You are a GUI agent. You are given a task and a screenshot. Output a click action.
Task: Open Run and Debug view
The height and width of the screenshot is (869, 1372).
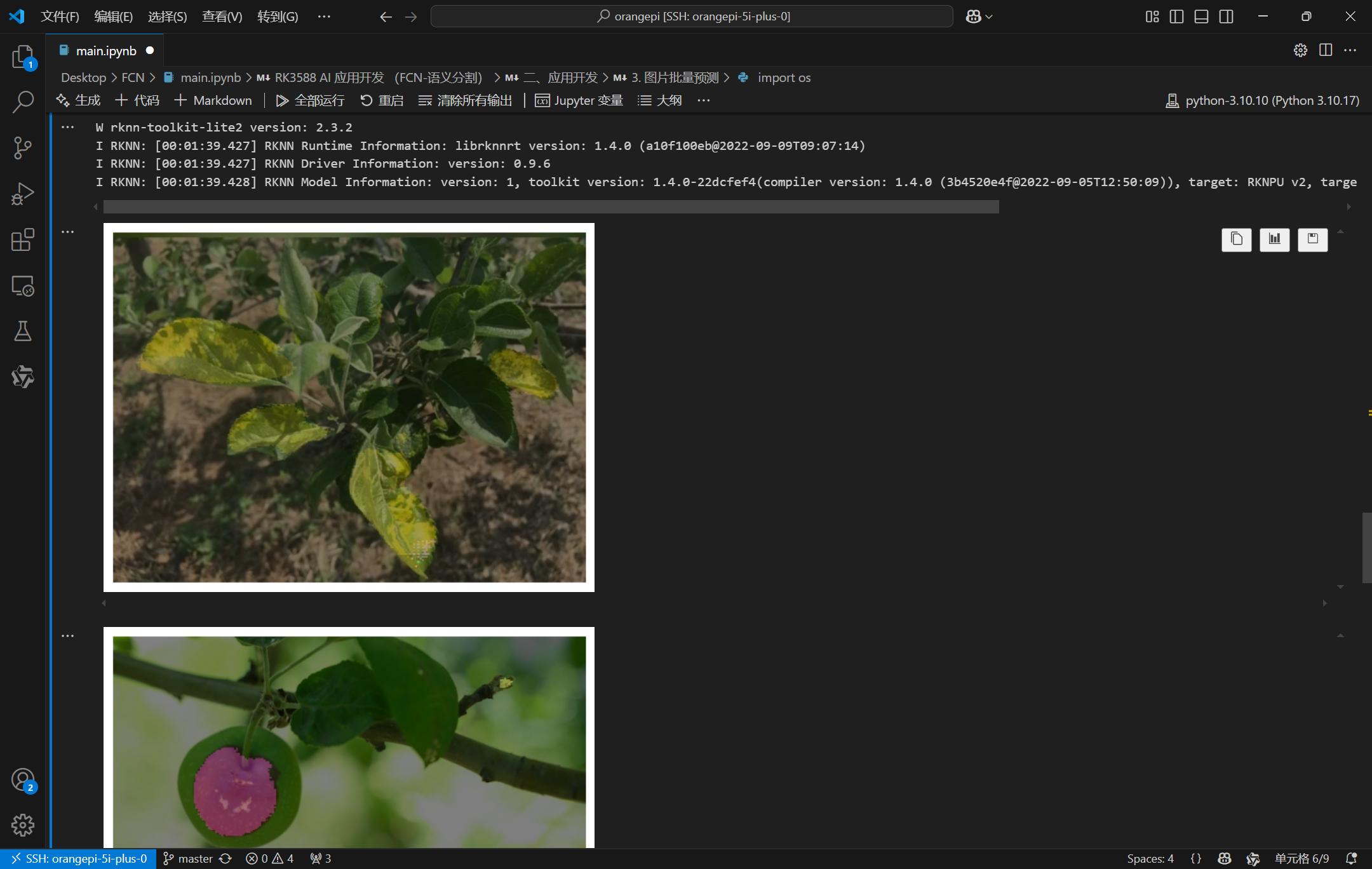(x=23, y=194)
